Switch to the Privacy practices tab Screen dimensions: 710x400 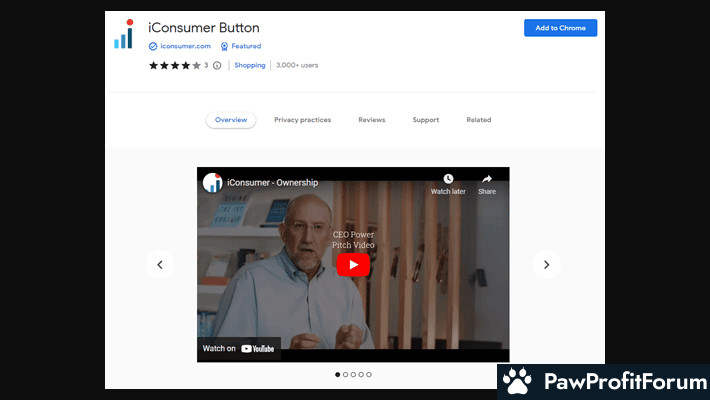(x=302, y=120)
